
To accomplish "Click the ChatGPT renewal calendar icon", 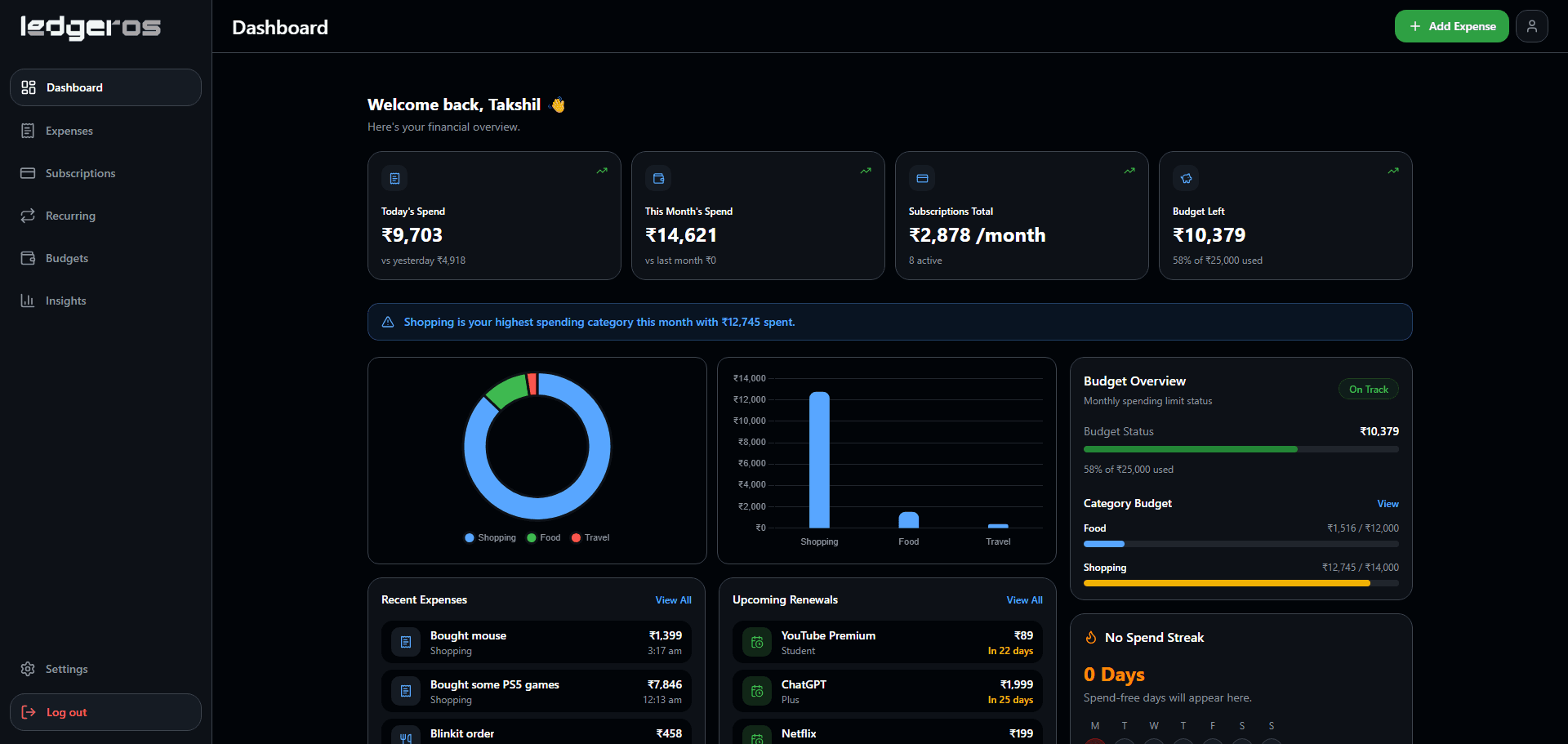I will [x=757, y=692].
